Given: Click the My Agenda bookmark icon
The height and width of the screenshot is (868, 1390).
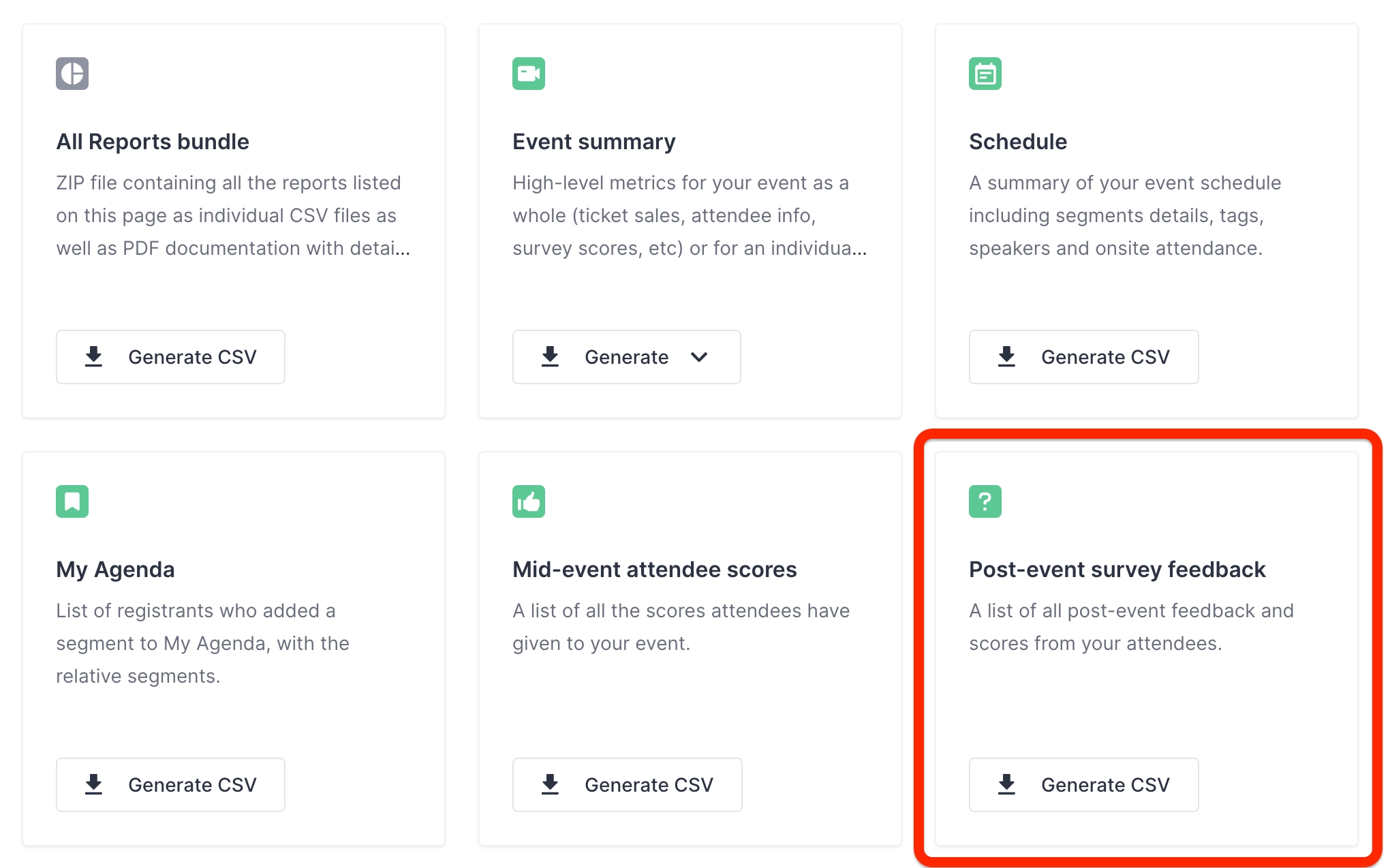Looking at the screenshot, I should [x=72, y=501].
